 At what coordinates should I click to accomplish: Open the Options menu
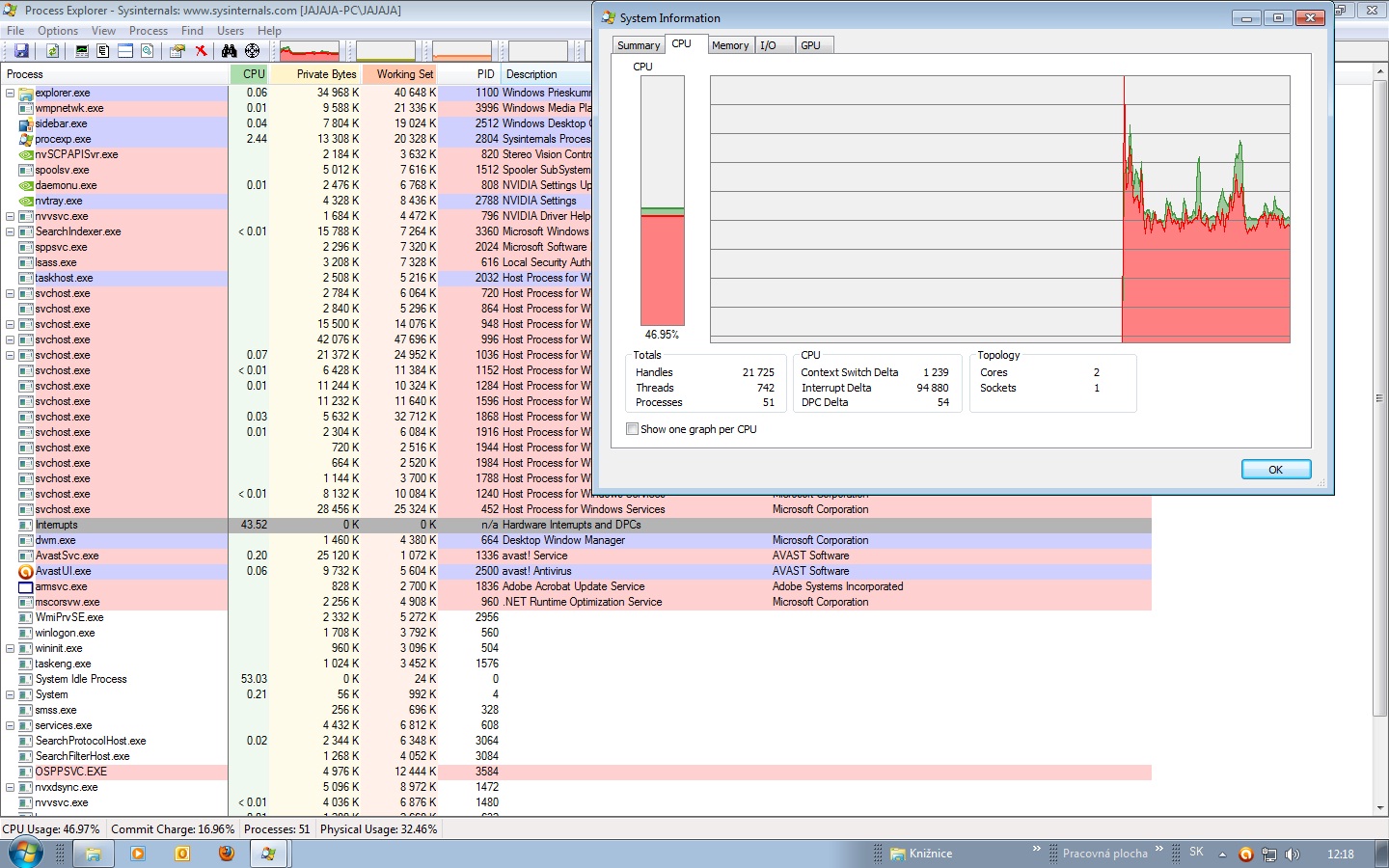(x=58, y=31)
